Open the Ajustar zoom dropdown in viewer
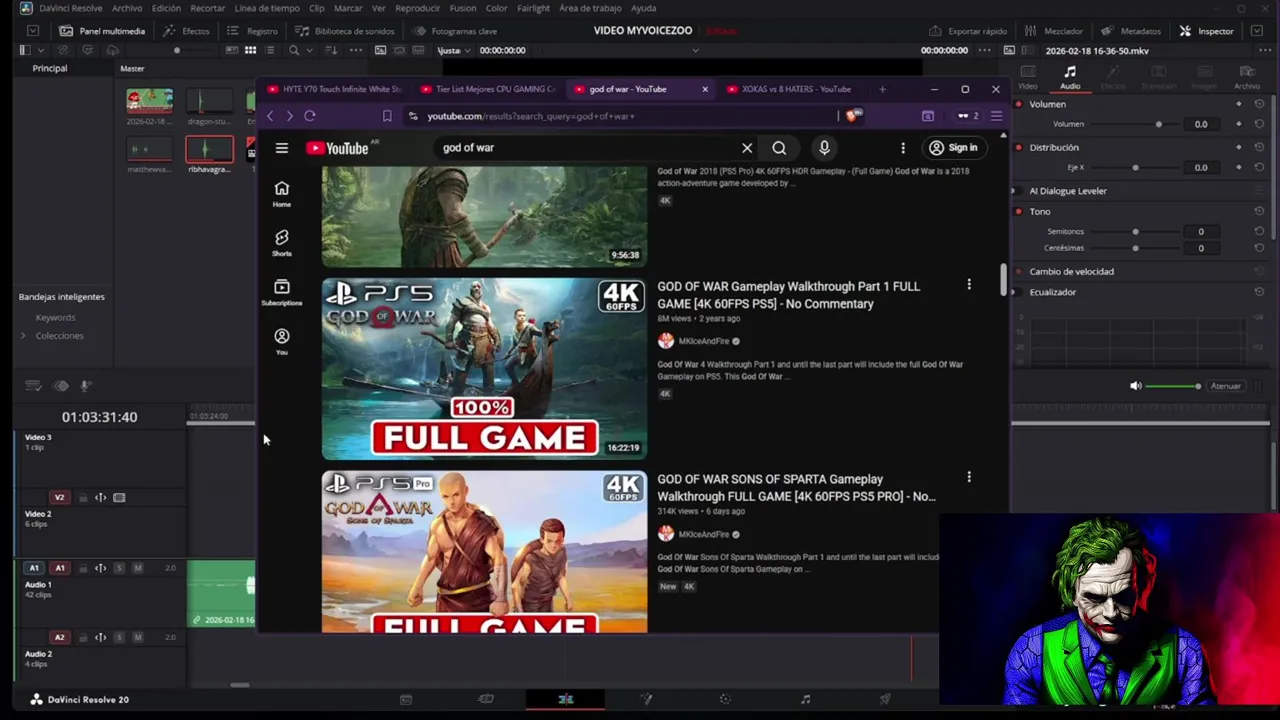The image size is (1280, 720). [453, 50]
